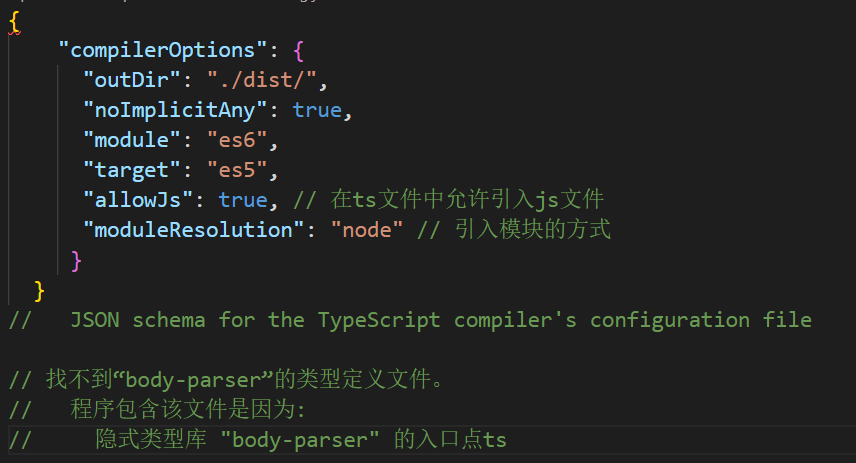Click the "es6" module value

coord(237,140)
